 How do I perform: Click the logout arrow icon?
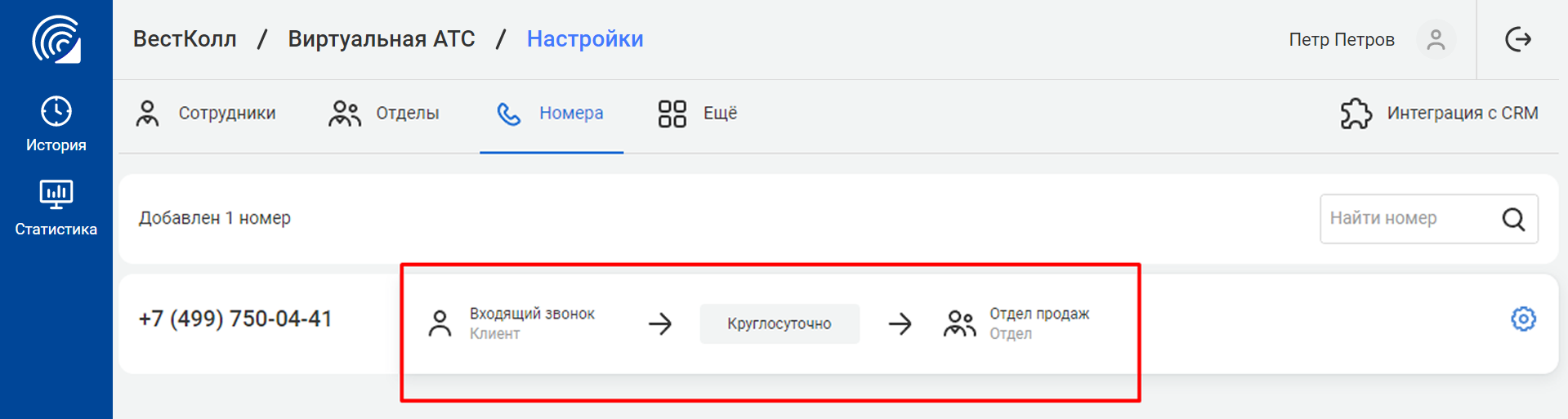[1518, 39]
